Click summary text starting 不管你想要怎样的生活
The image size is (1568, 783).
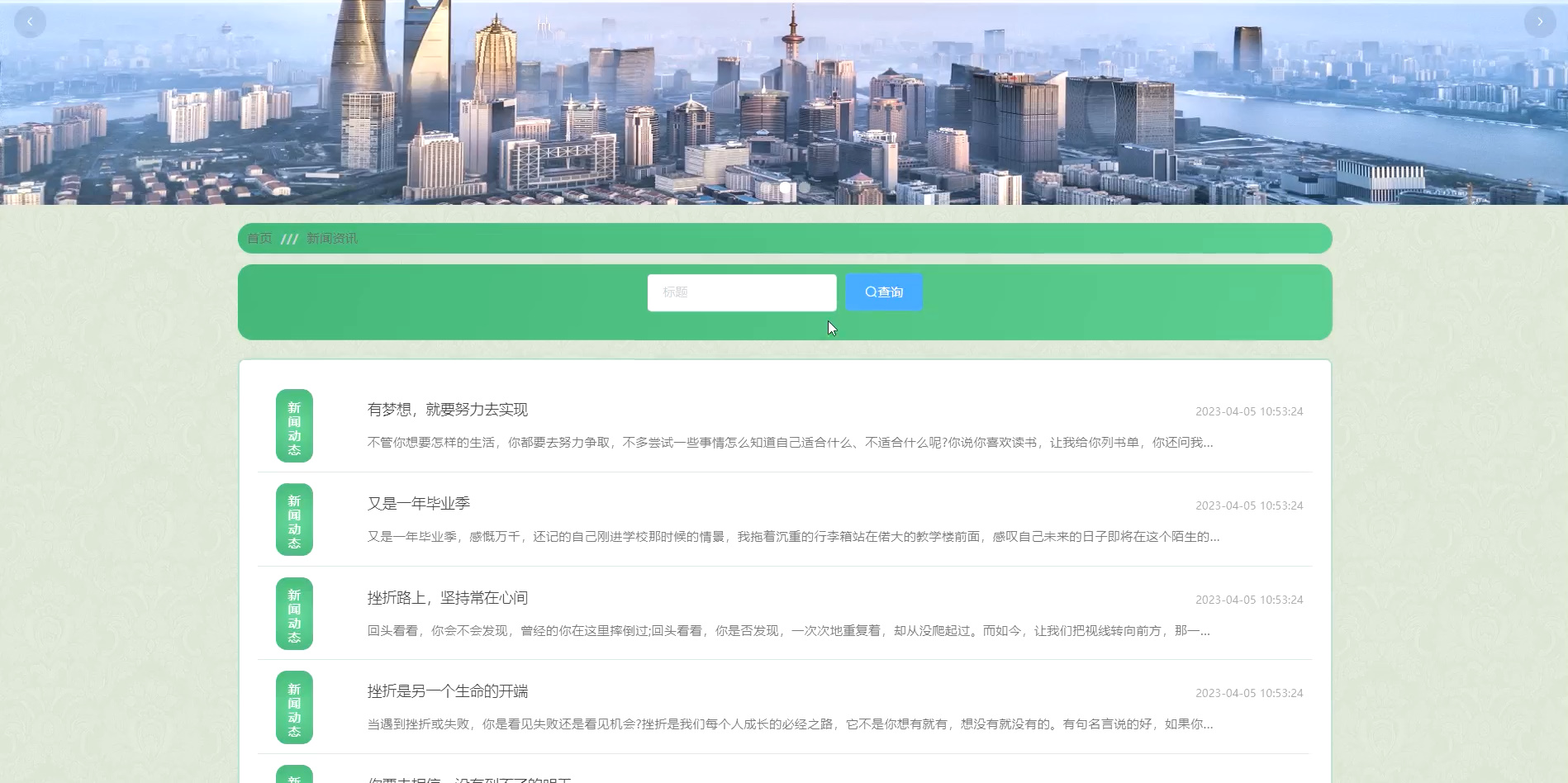click(790, 443)
